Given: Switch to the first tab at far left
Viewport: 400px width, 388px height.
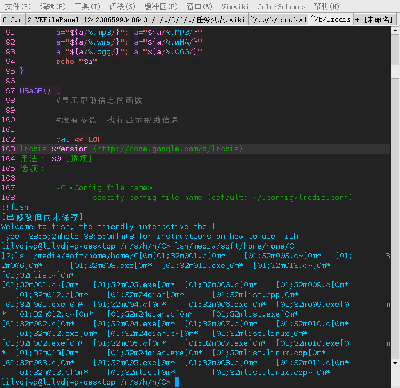Looking at the screenshot, I should (12, 20).
